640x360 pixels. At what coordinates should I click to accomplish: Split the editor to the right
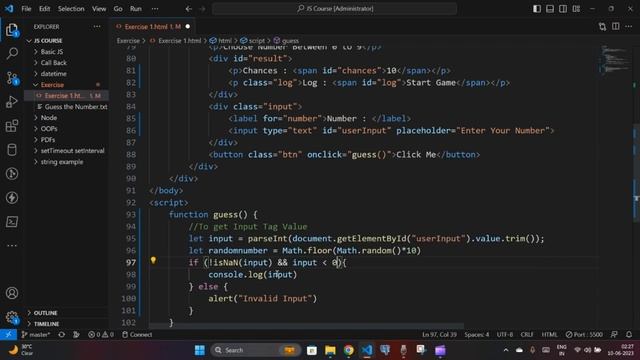tap(616, 27)
